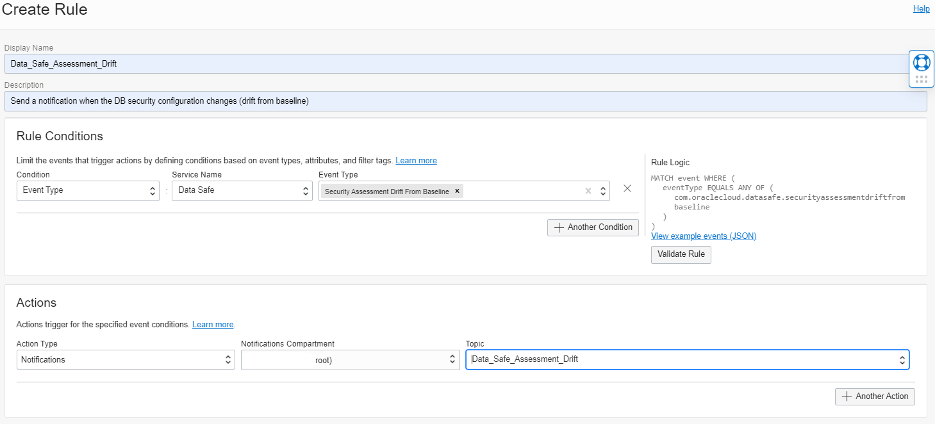Clear all selected event types
The height and width of the screenshot is (424, 936).
[x=588, y=191]
